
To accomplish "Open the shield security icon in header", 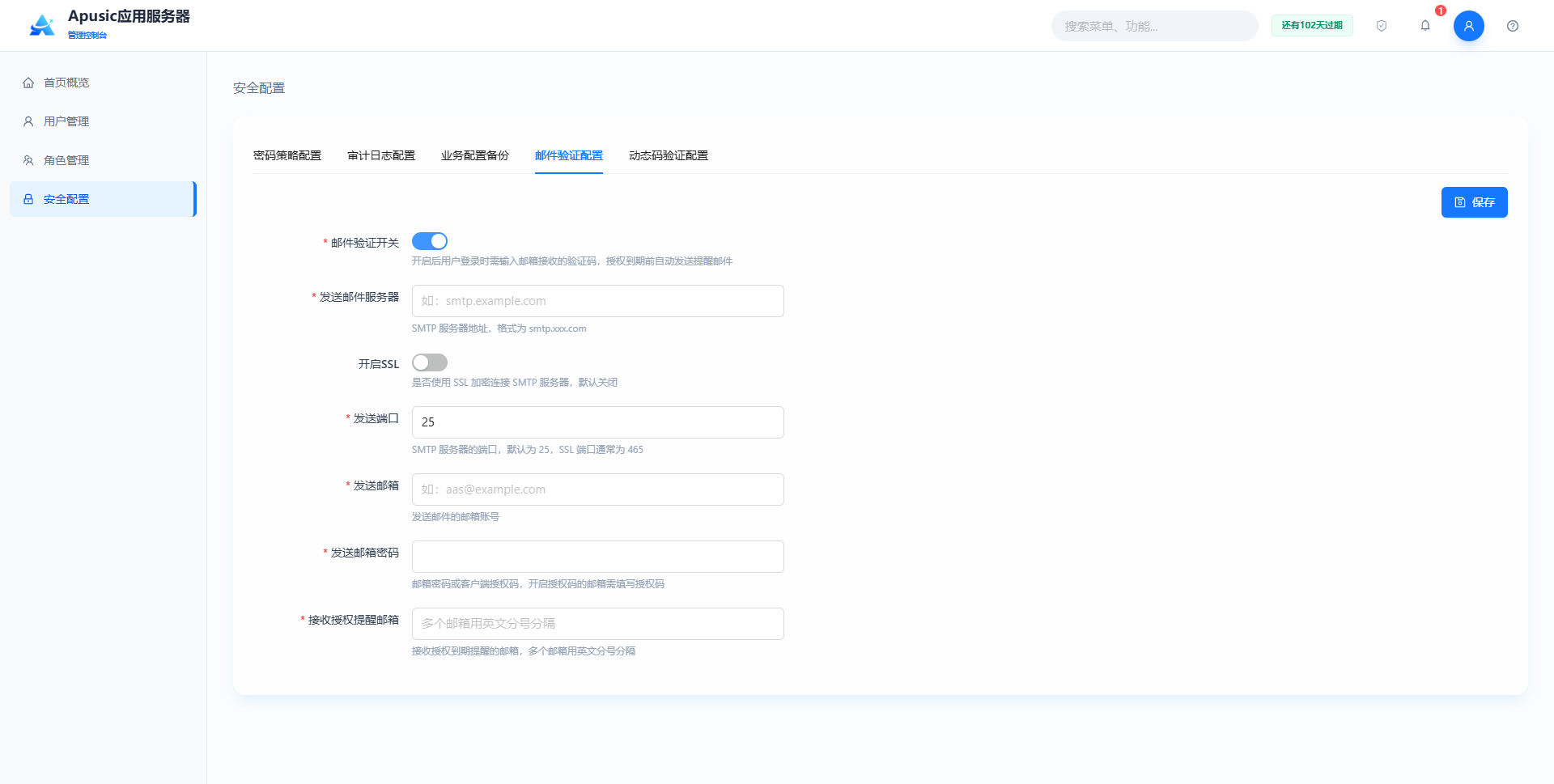I will (x=1382, y=26).
